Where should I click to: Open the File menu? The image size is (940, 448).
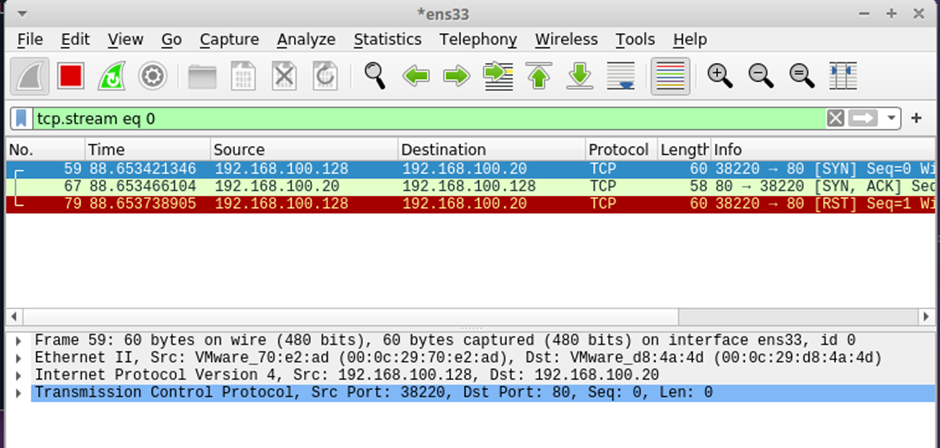coord(30,40)
